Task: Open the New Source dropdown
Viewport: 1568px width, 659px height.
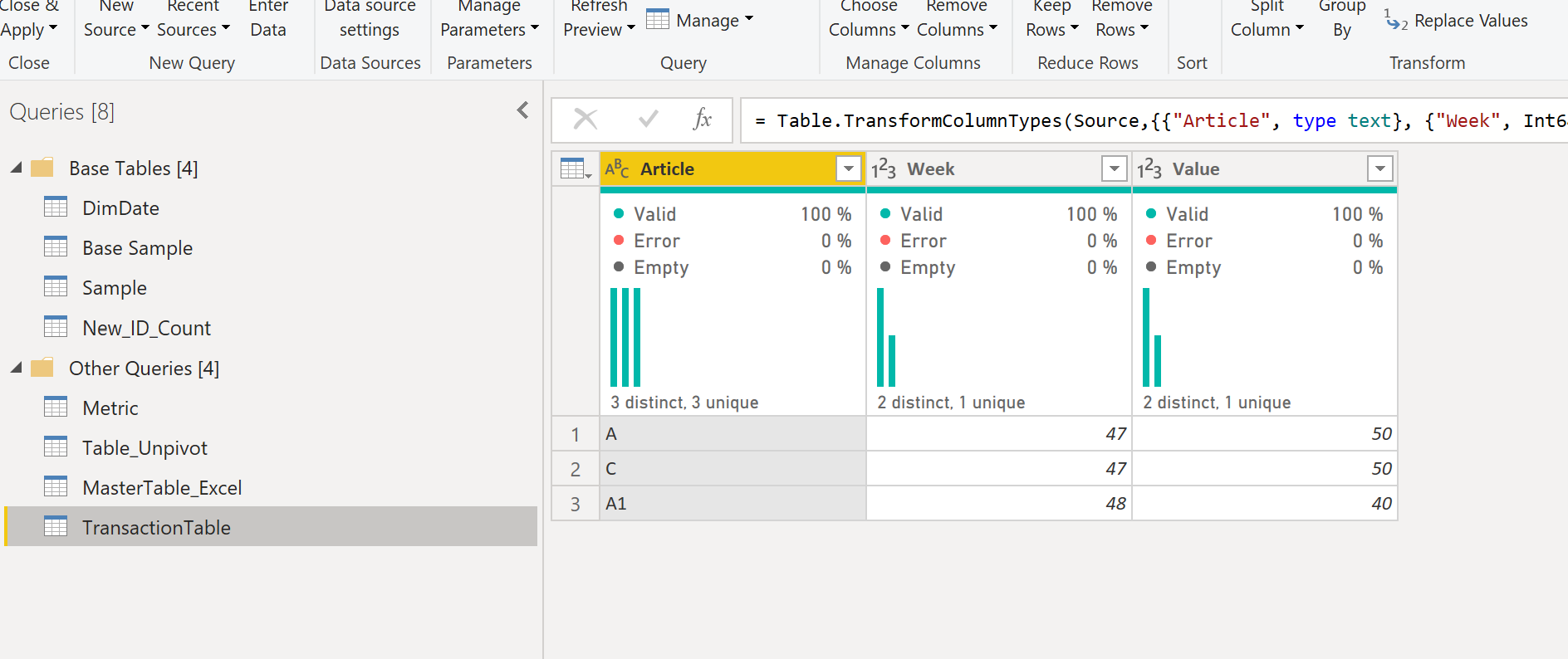Action: point(116,18)
